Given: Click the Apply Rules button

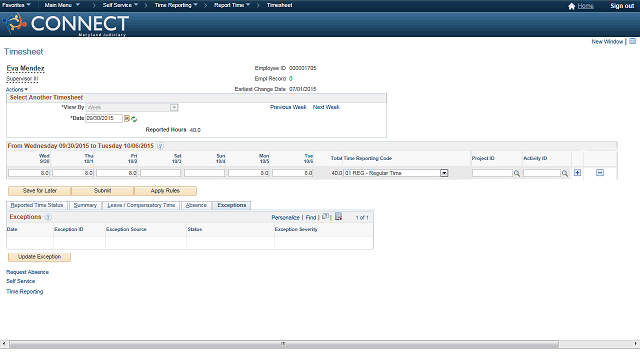Looking at the screenshot, I should click(x=165, y=191).
